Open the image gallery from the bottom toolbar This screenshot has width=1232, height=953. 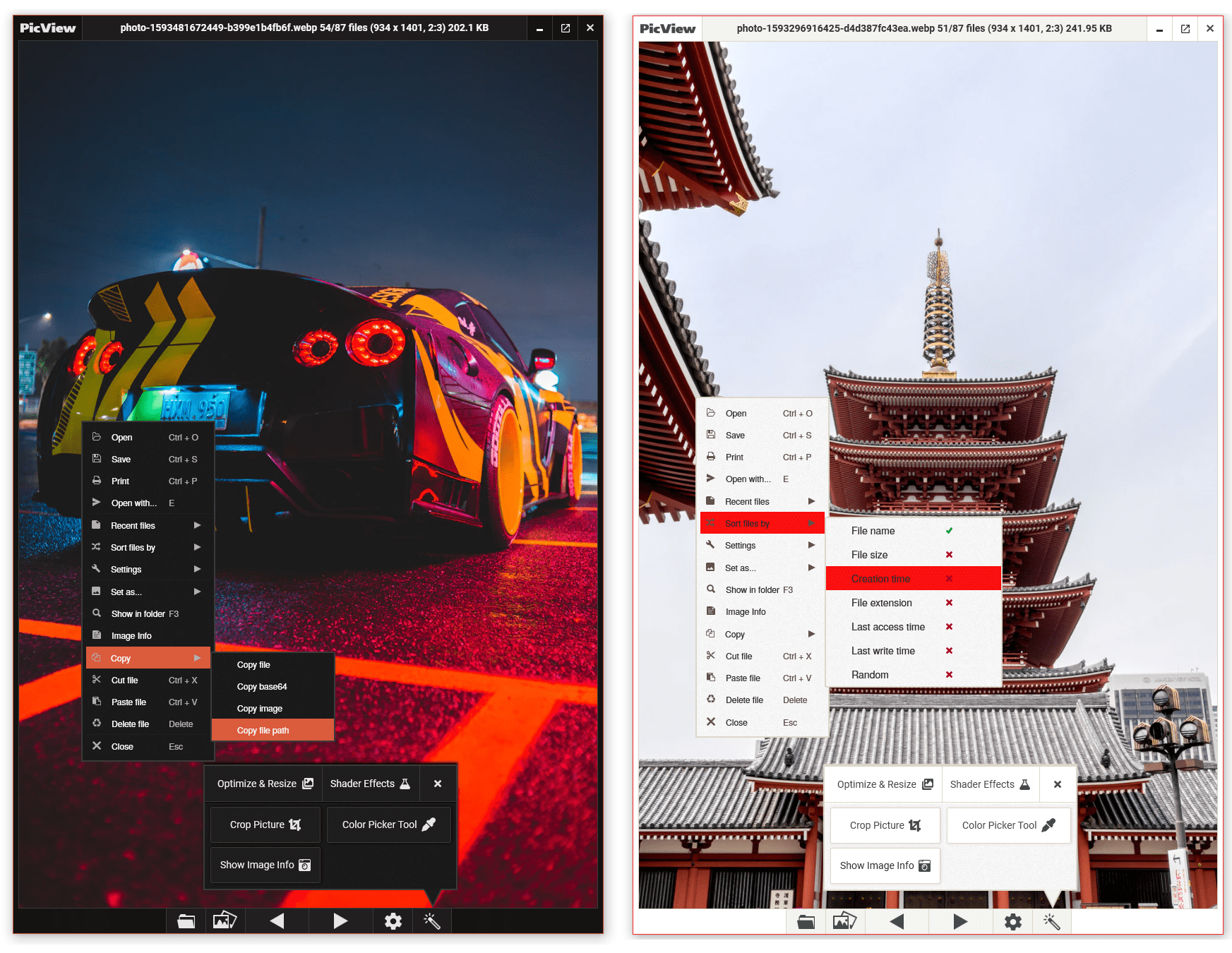click(x=225, y=921)
